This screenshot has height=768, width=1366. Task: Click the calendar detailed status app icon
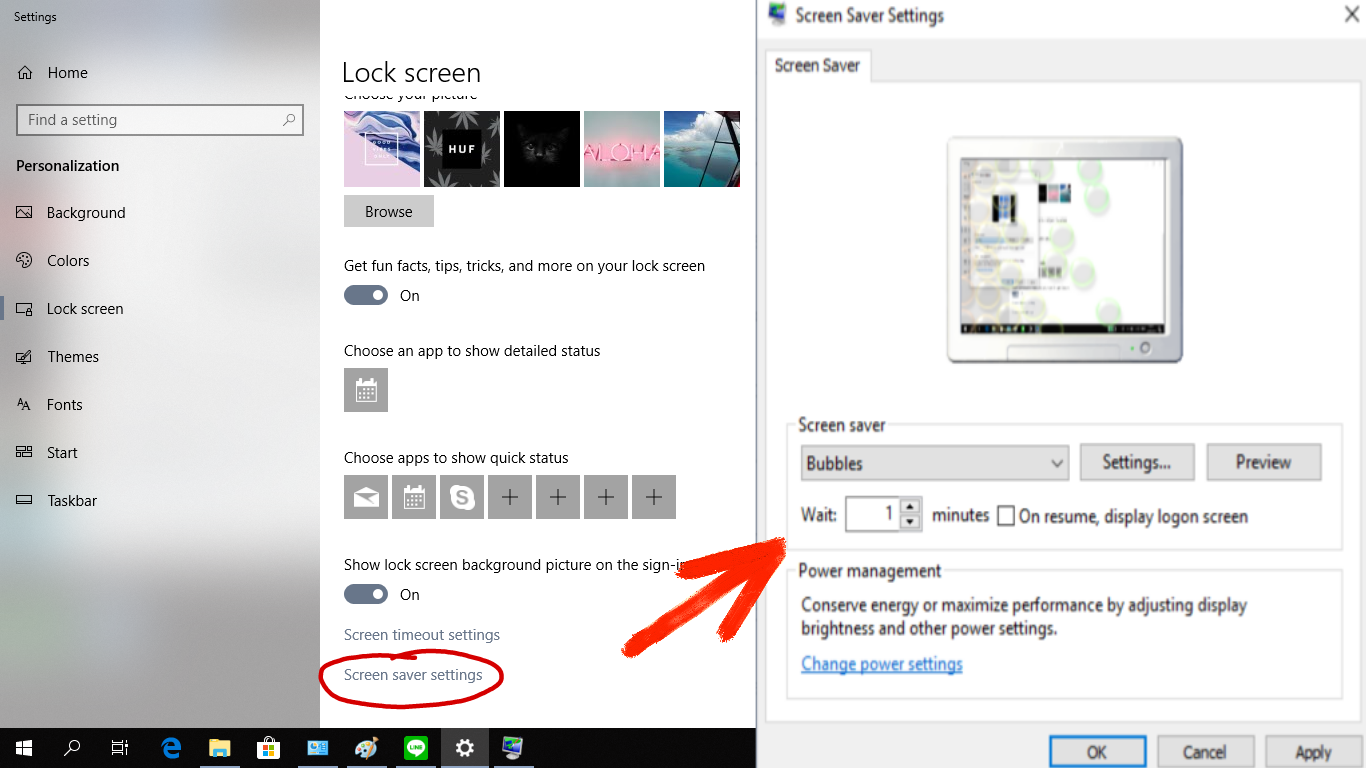click(x=366, y=390)
